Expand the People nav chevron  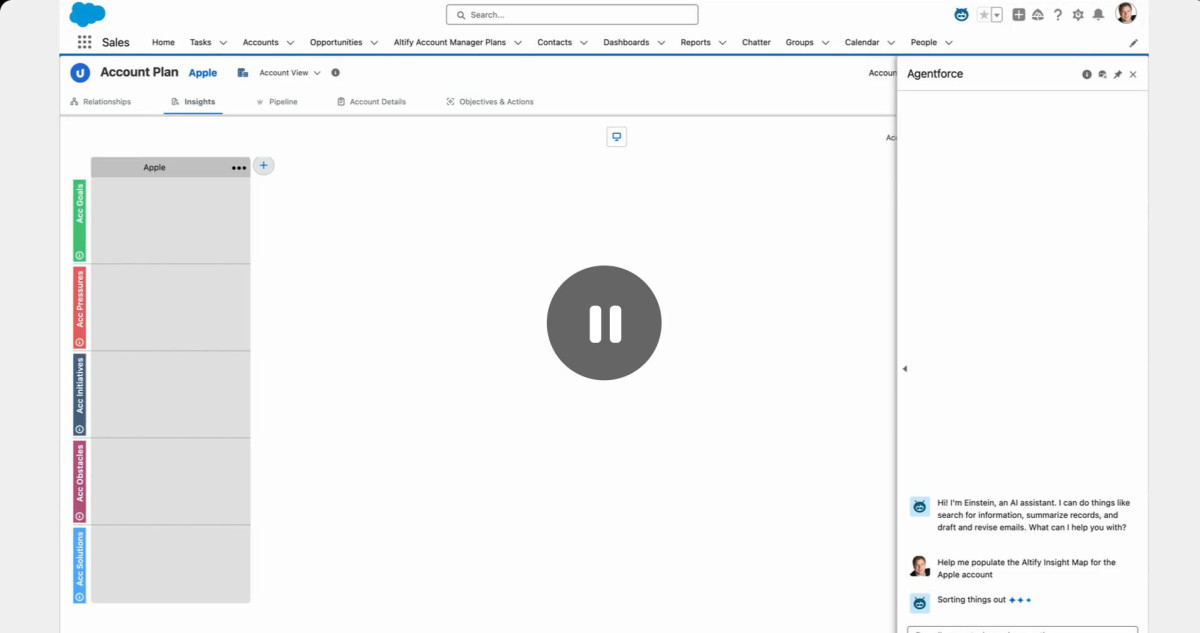tap(948, 43)
